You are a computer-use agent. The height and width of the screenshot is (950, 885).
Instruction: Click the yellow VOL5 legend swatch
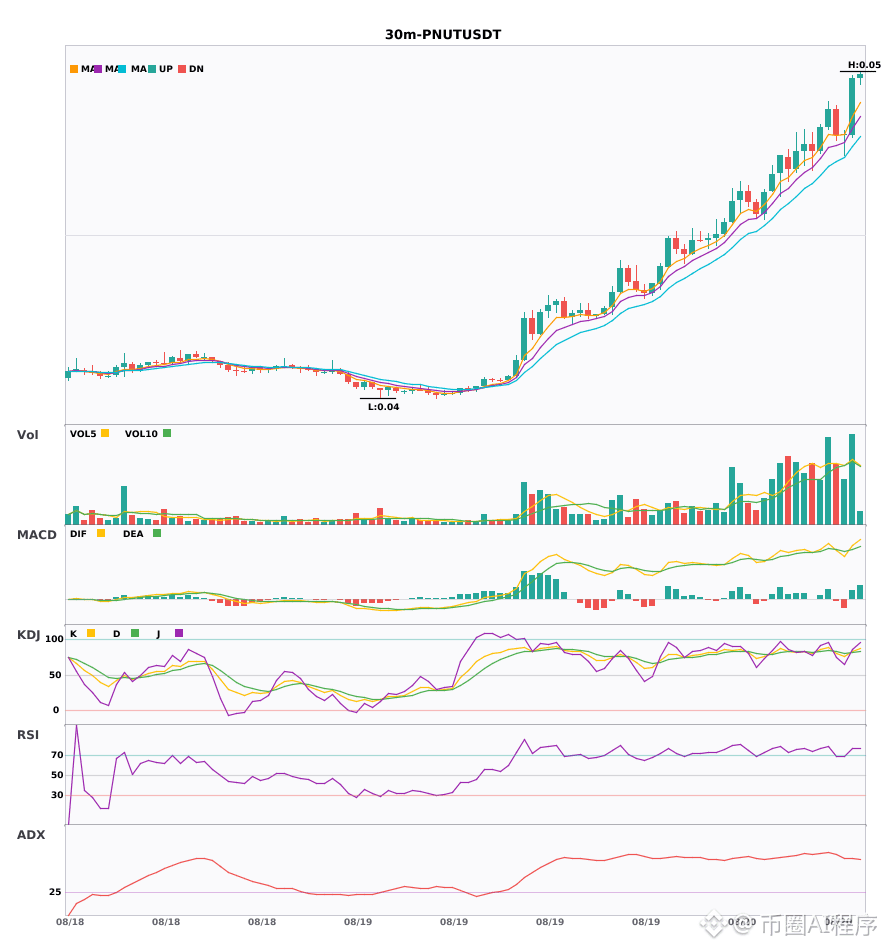click(x=105, y=433)
